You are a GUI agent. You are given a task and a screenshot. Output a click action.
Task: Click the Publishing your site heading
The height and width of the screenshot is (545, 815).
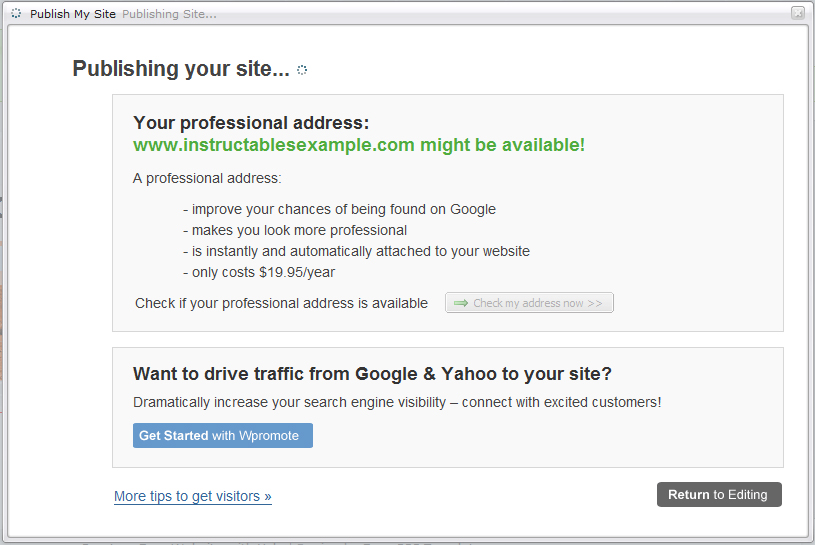[181, 69]
